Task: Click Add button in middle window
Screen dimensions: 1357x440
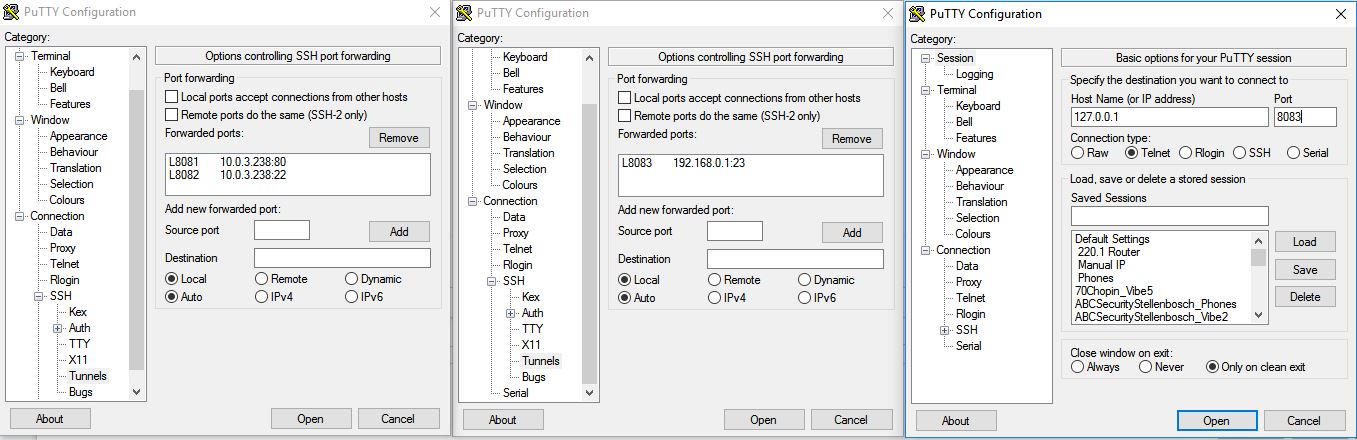Action: pyautogui.click(x=852, y=232)
